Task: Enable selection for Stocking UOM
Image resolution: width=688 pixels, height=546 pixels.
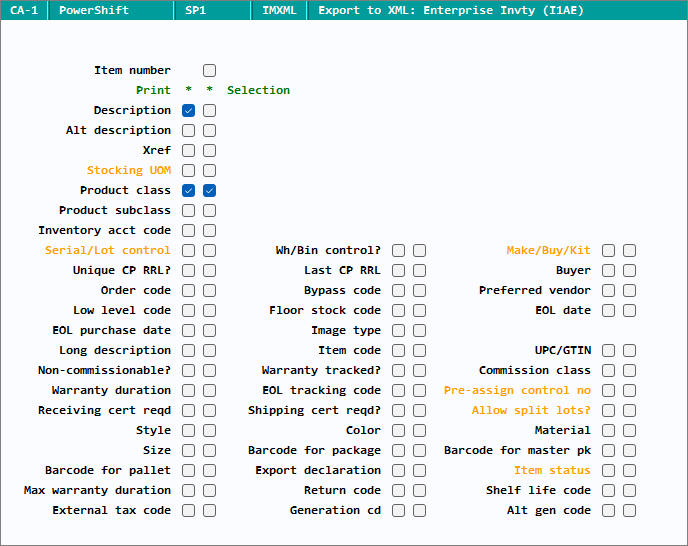Action: (x=209, y=170)
